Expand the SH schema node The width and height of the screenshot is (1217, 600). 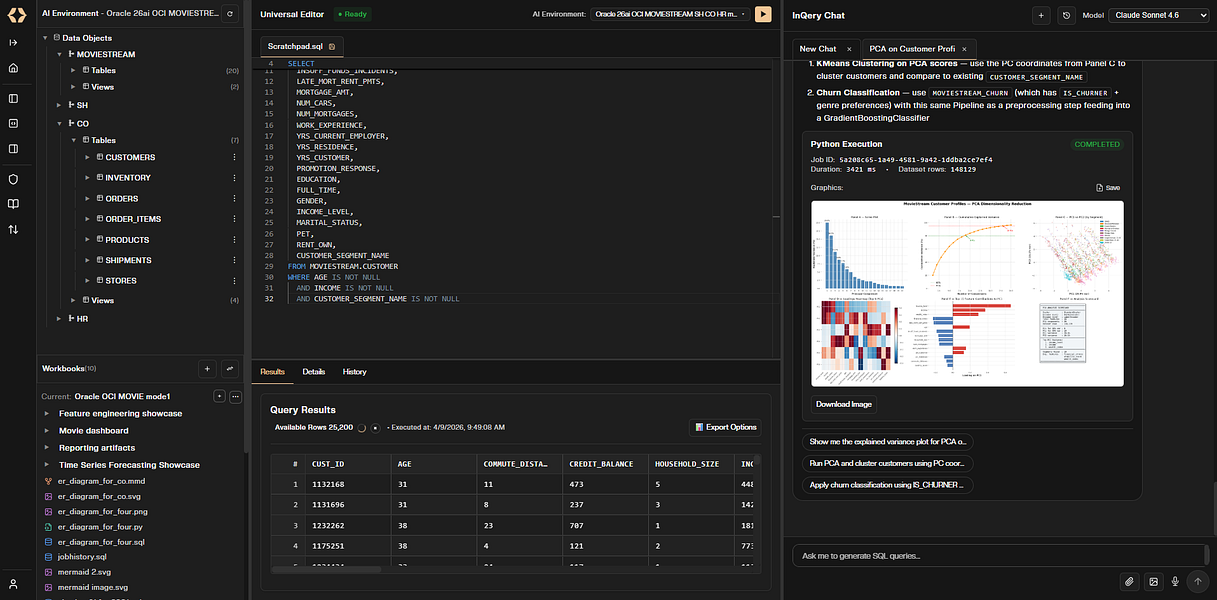[59, 104]
